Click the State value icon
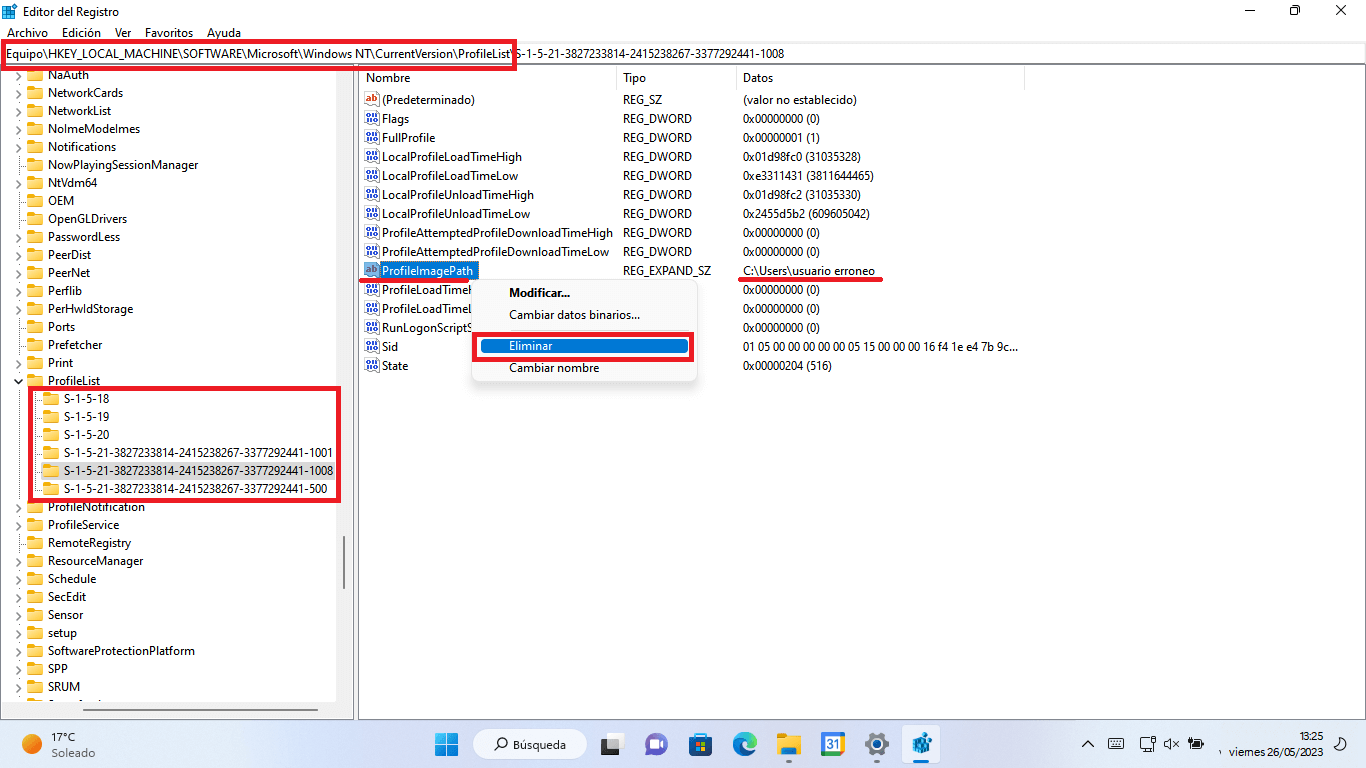Viewport: 1366px width, 768px height. coord(372,366)
